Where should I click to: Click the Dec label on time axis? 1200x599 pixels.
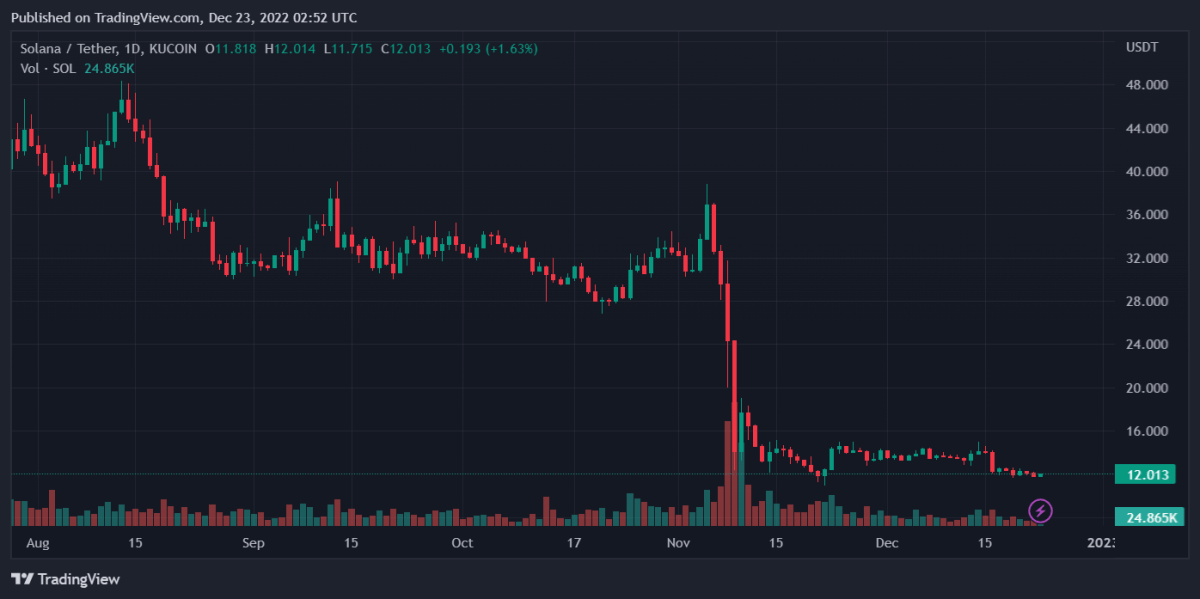pyautogui.click(x=887, y=543)
